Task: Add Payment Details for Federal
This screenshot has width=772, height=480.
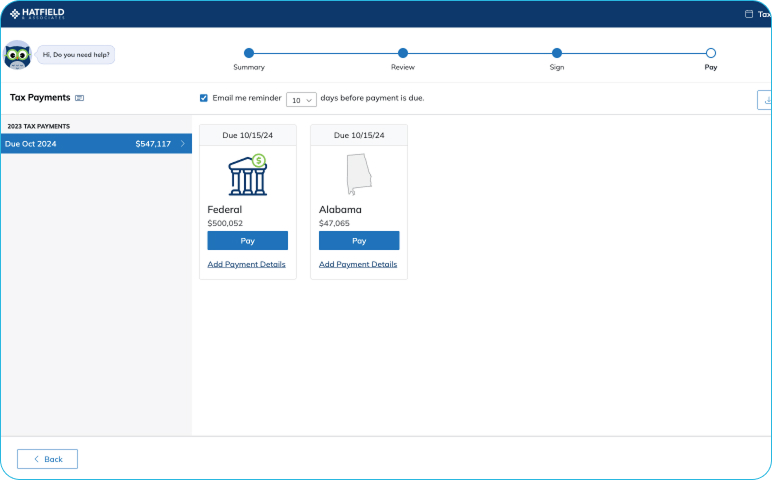Action: pos(246,264)
